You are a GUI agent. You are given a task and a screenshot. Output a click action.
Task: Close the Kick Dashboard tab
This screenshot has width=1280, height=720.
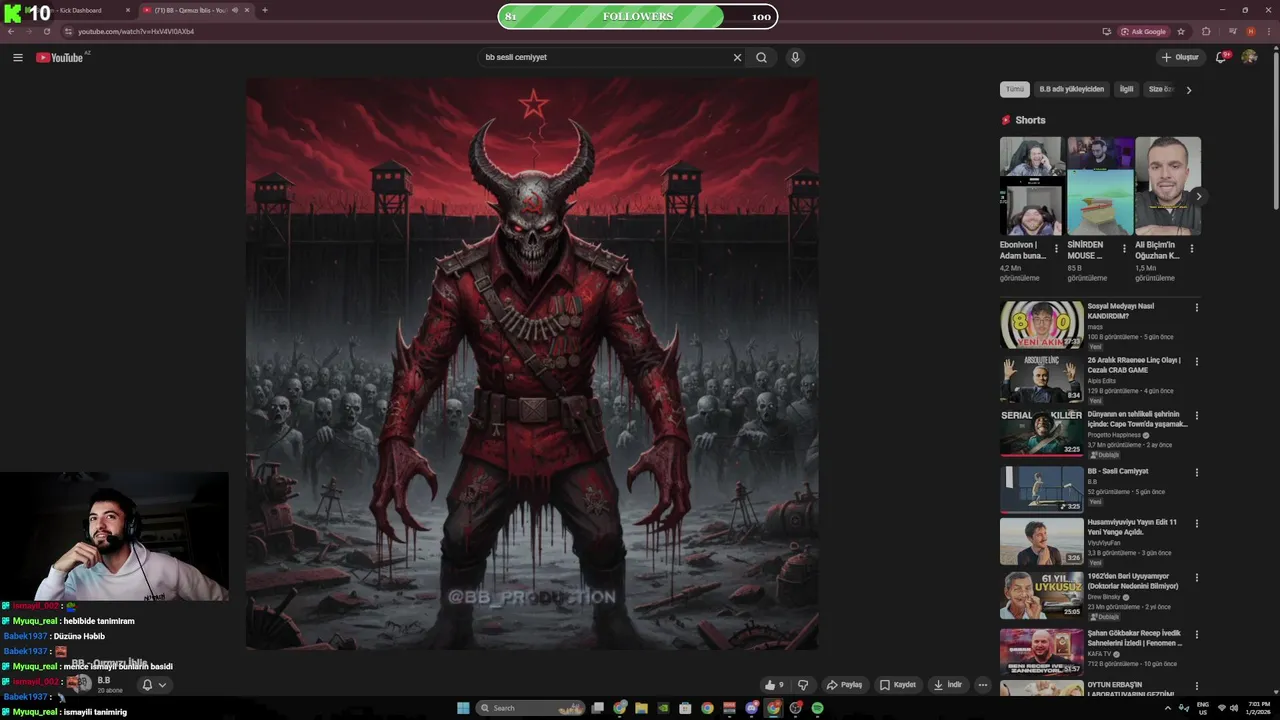pos(127,10)
